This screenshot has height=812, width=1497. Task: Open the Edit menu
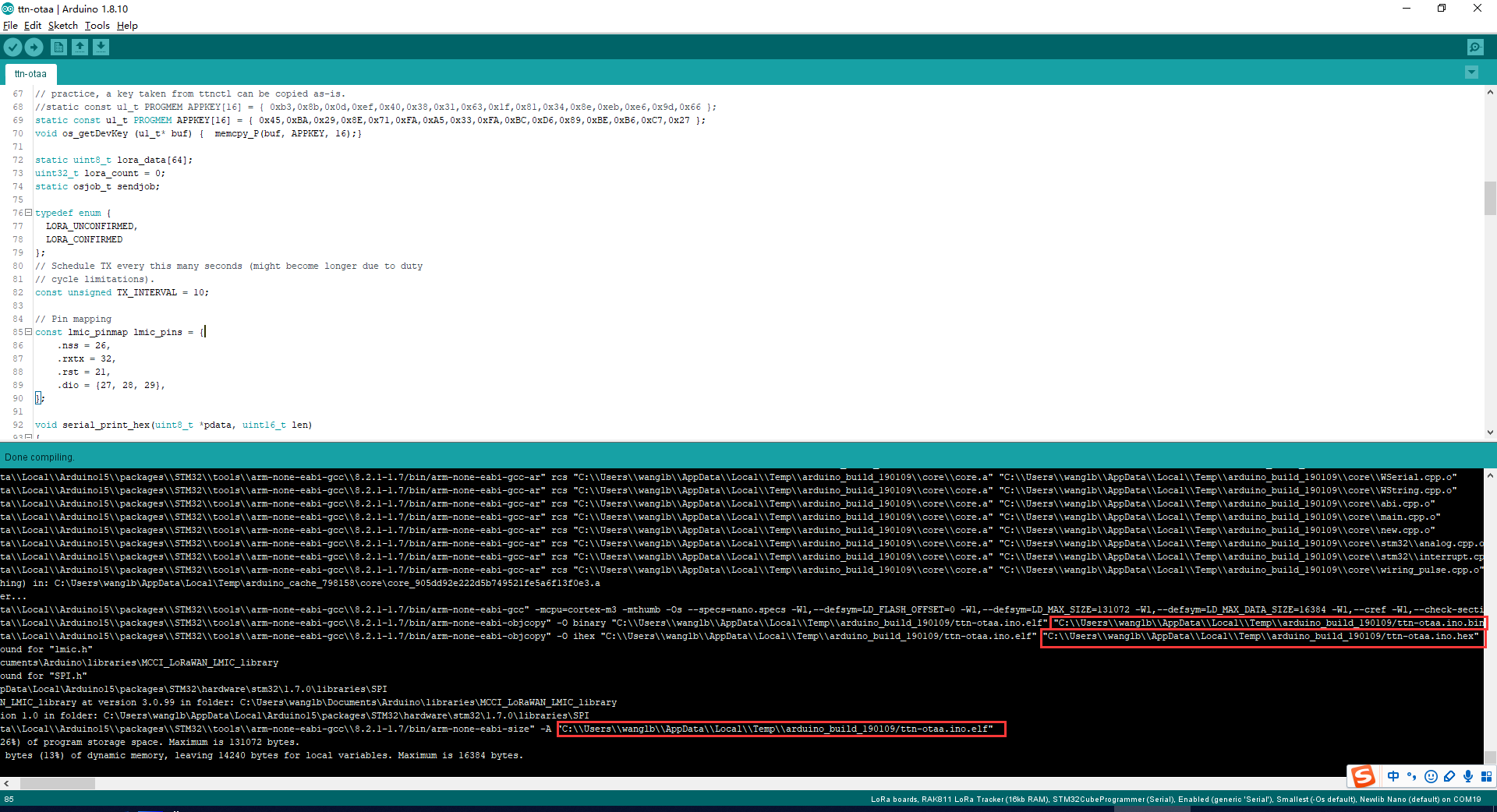click(x=33, y=26)
